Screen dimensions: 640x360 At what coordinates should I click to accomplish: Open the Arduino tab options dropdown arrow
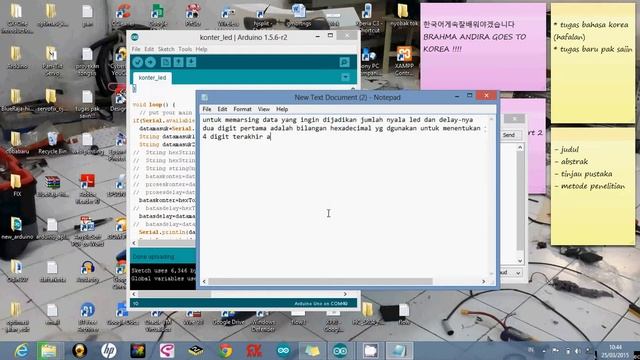(x=345, y=77)
